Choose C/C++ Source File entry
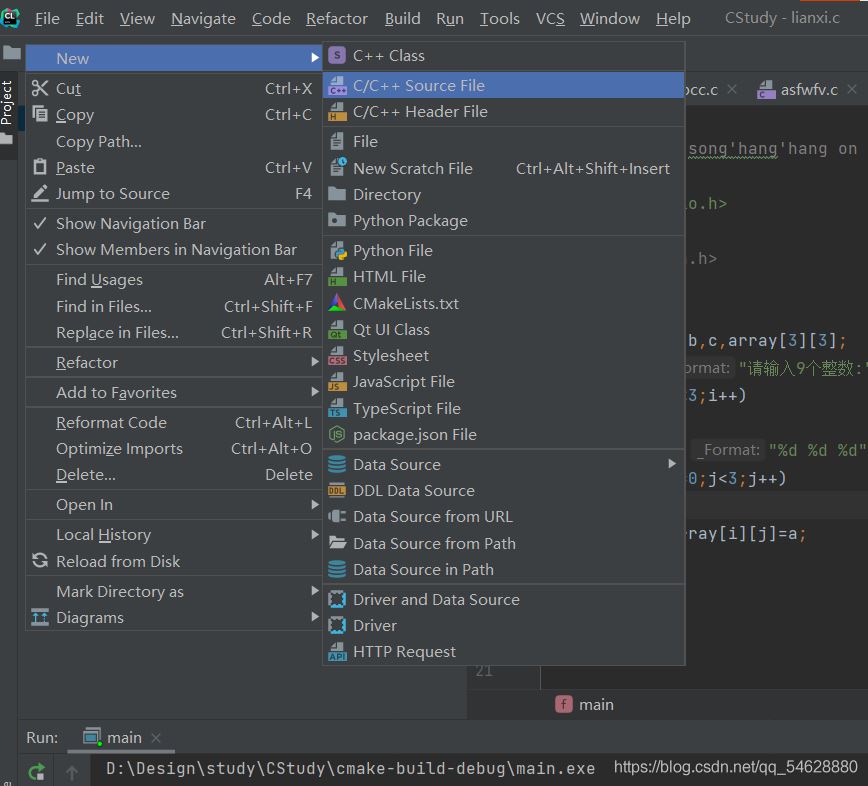This screenshot has height=786, width=868. click(418, 86)
